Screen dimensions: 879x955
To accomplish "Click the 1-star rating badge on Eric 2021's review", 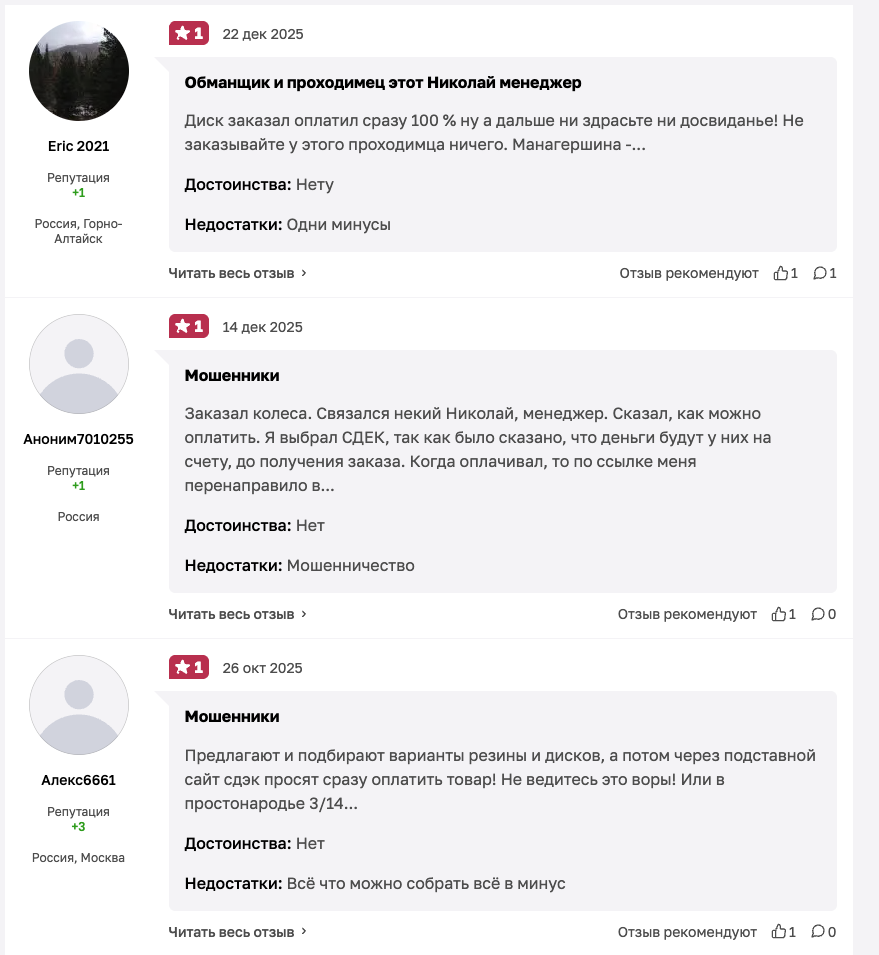I will tap(189, 33).
